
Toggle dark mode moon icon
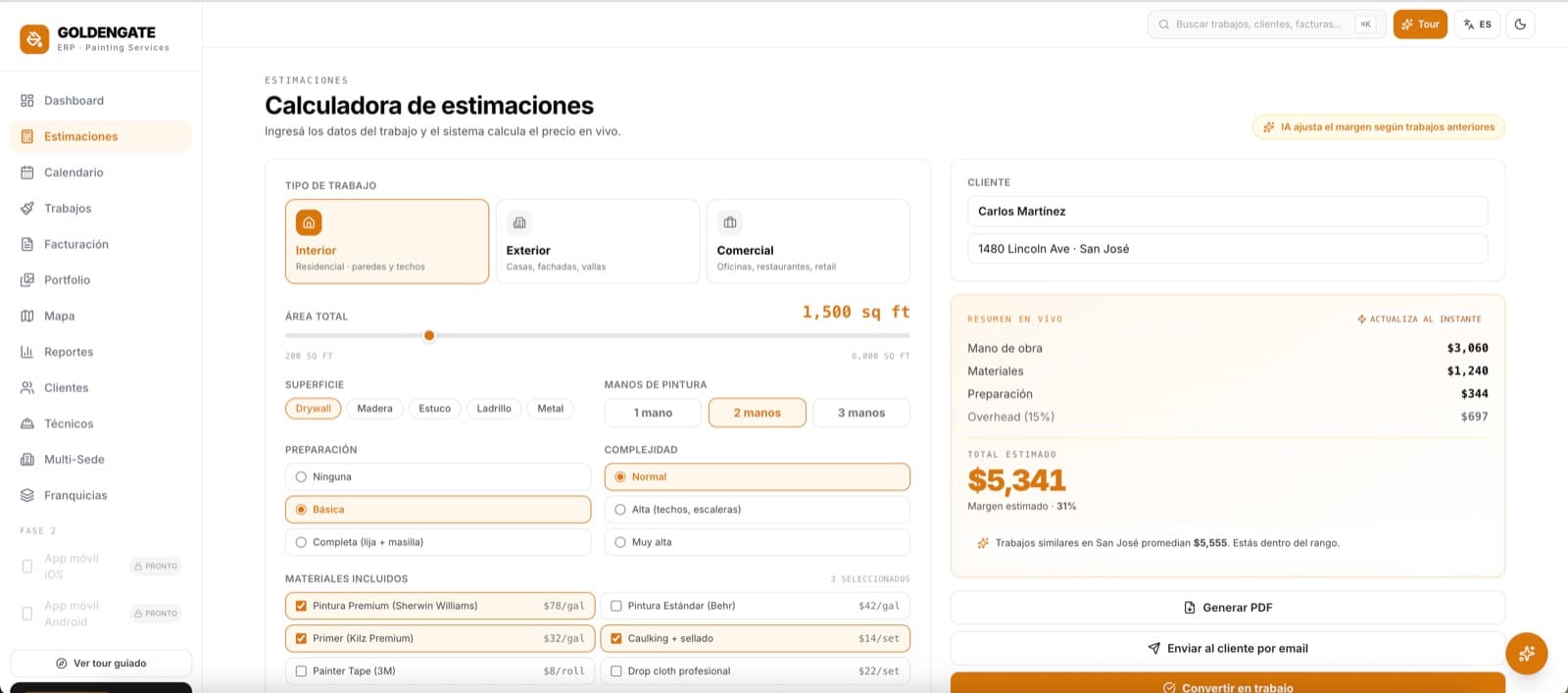point(1520,25)
